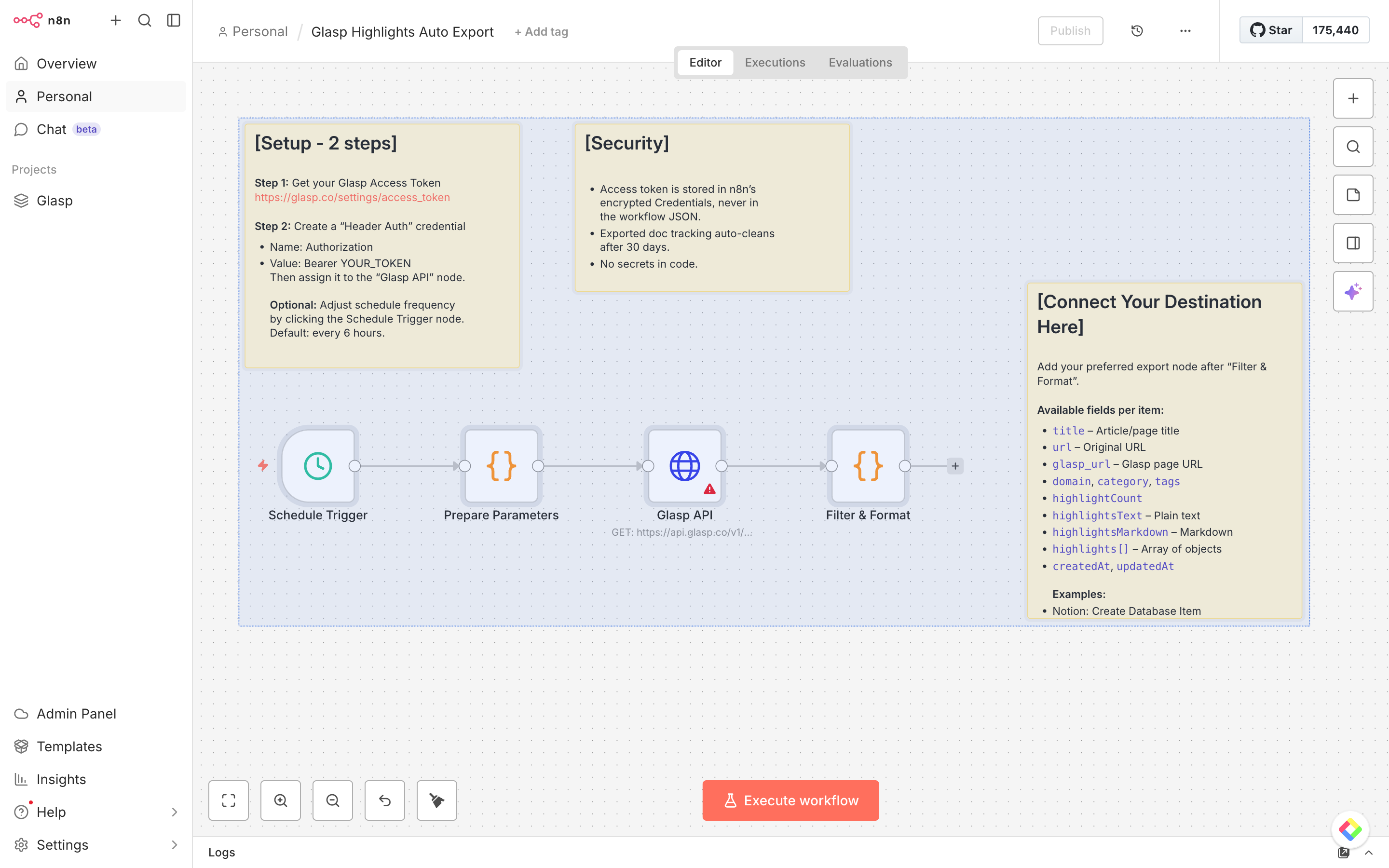This screenshot has width=1389, height=868.
Task: Add sticky note from right panel
Action: pos(1353,195)
